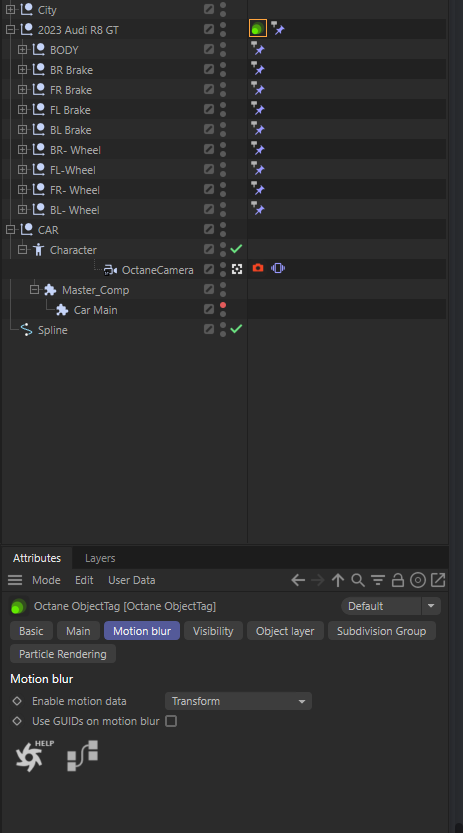This screenshot has height=833, width=463.
Task: Open the Main properties tab
Action: tap(78, 631)
